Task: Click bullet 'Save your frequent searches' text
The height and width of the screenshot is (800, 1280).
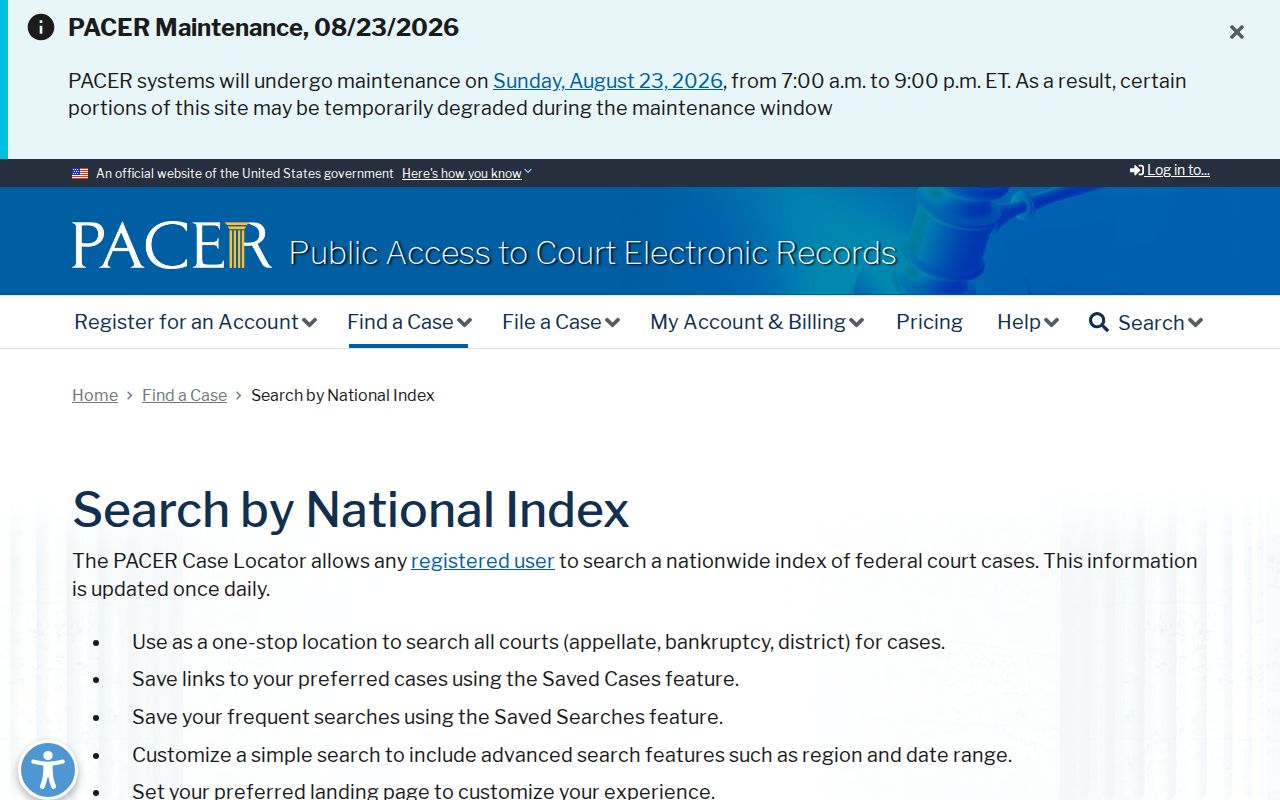Action: click(427, 717)
